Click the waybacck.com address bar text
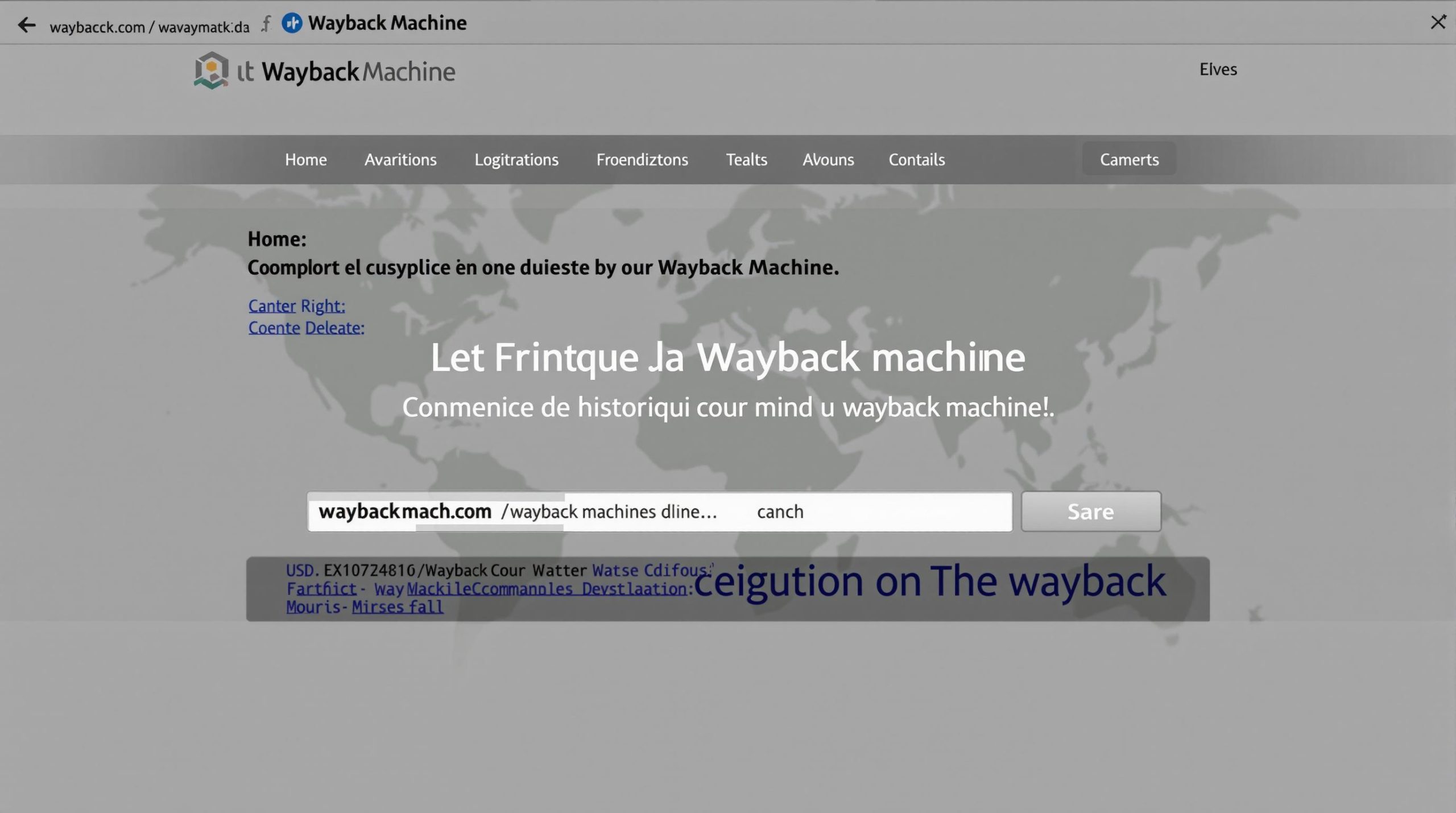Viewport: 1456px width, 813px height. click(x=149, y=27)
